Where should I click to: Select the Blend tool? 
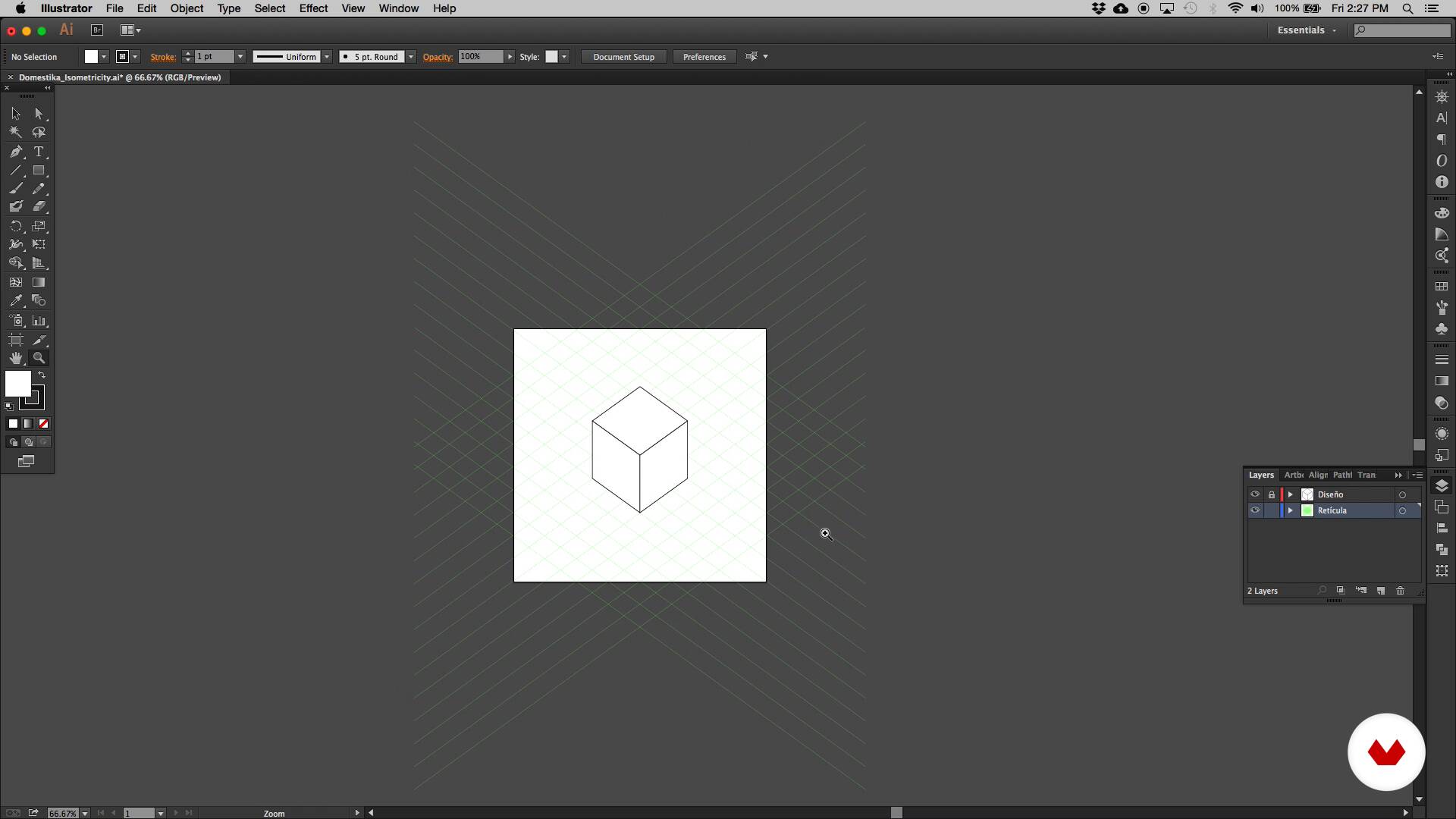[39, 301]
